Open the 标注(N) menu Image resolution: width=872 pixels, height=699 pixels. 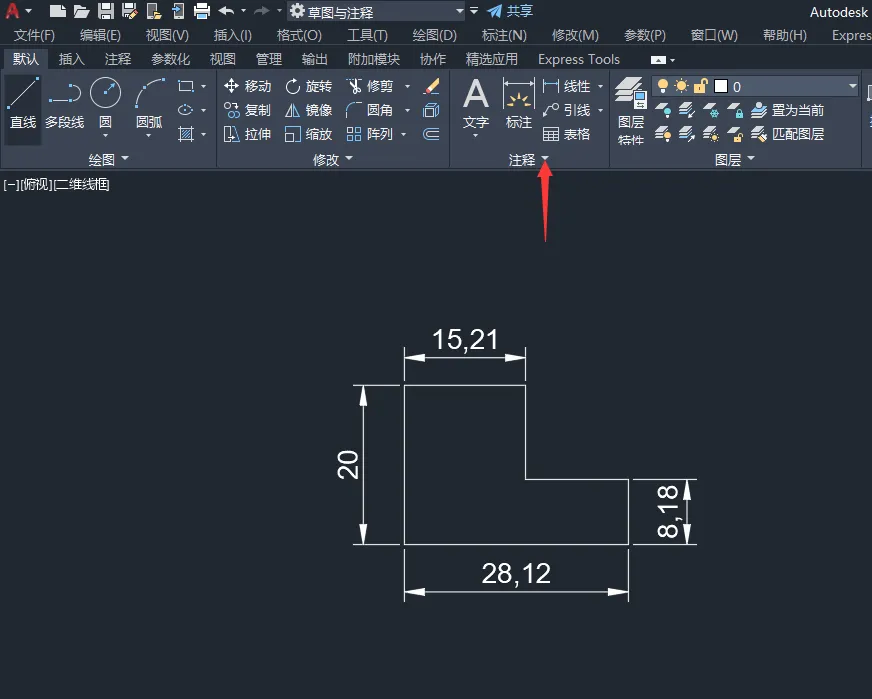pyautogui.click(x=504, y=36)
